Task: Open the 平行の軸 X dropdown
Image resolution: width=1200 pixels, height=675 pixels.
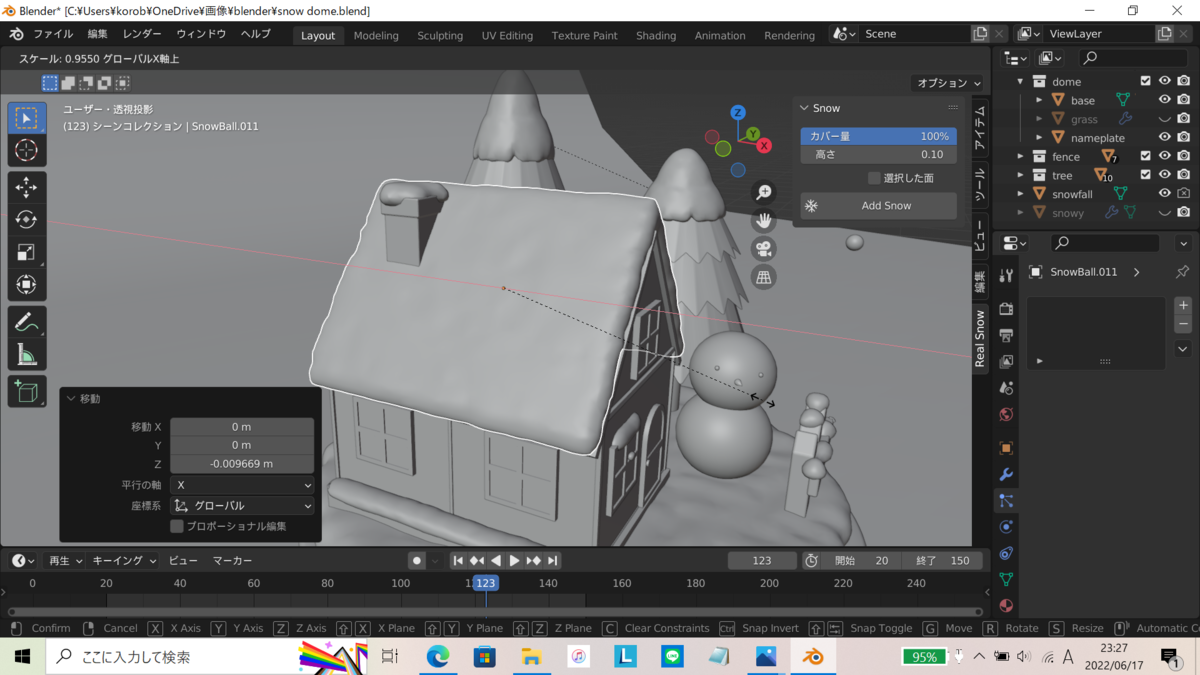Action: pyautogui.click(x=242, y=485)
